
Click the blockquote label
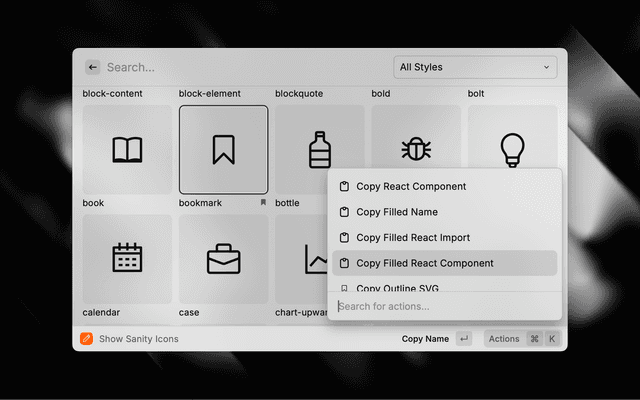click(x=299, y=93)
